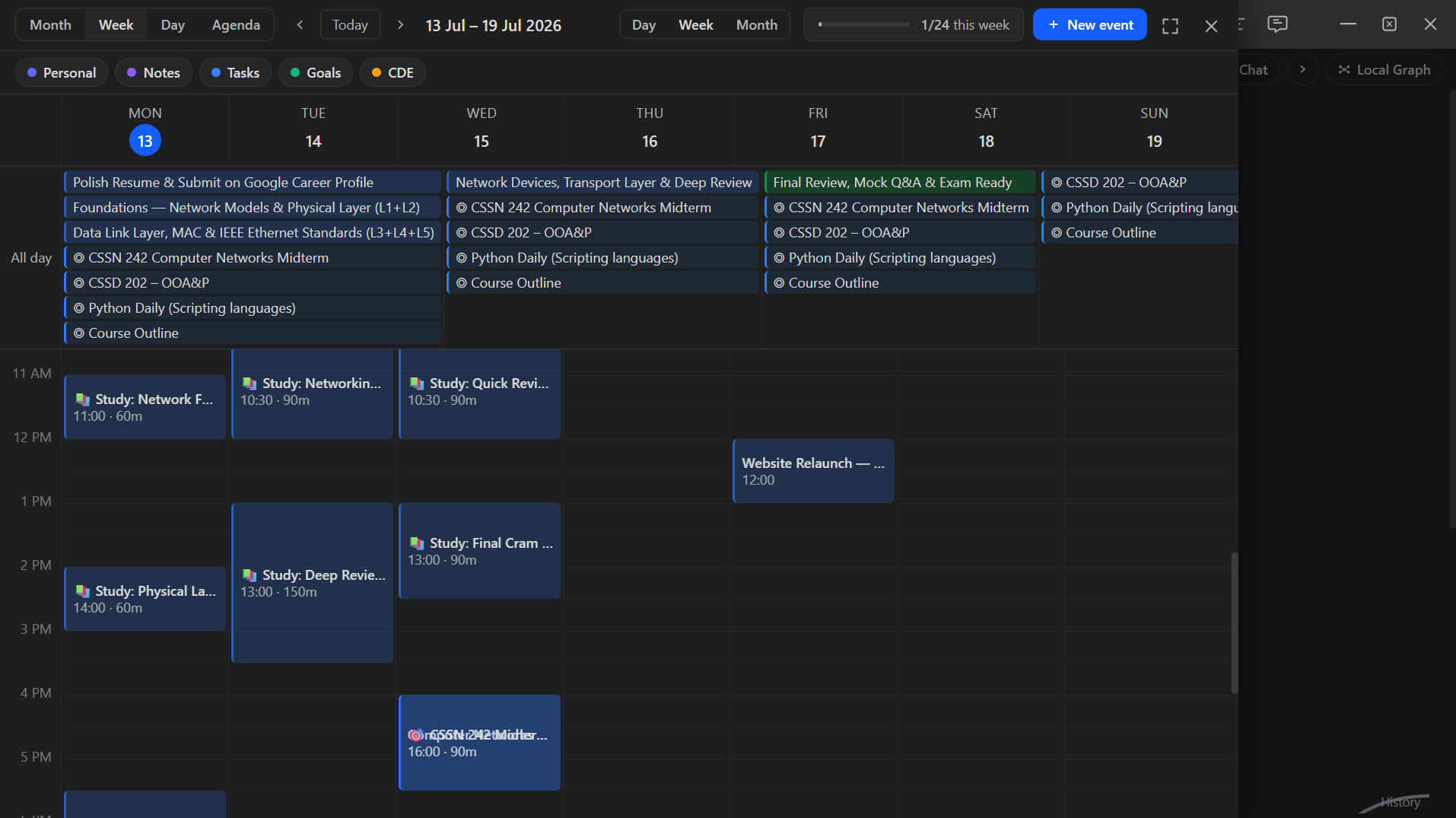Click the target icon on Monday's Python Daily
Viewport: 1456px width, 818px height.
pyautogui.click(x=79, y=308)
